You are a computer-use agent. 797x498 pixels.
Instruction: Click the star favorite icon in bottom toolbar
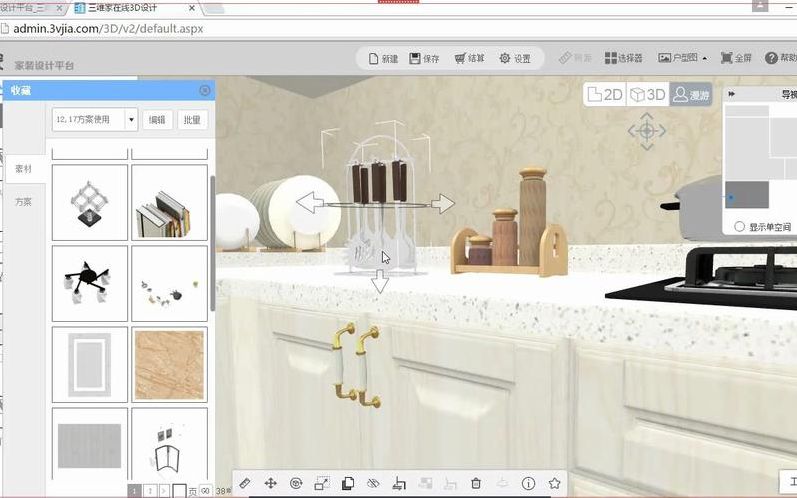(x=554, y=483)
